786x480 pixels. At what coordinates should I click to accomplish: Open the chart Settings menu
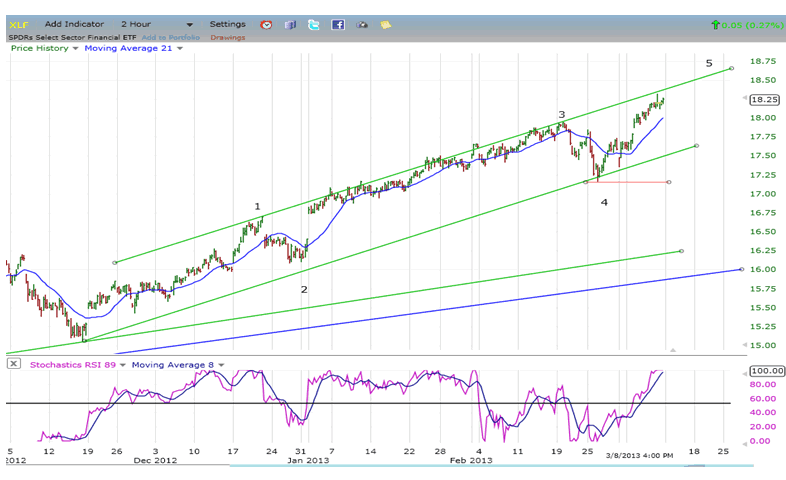click(227, 24)
